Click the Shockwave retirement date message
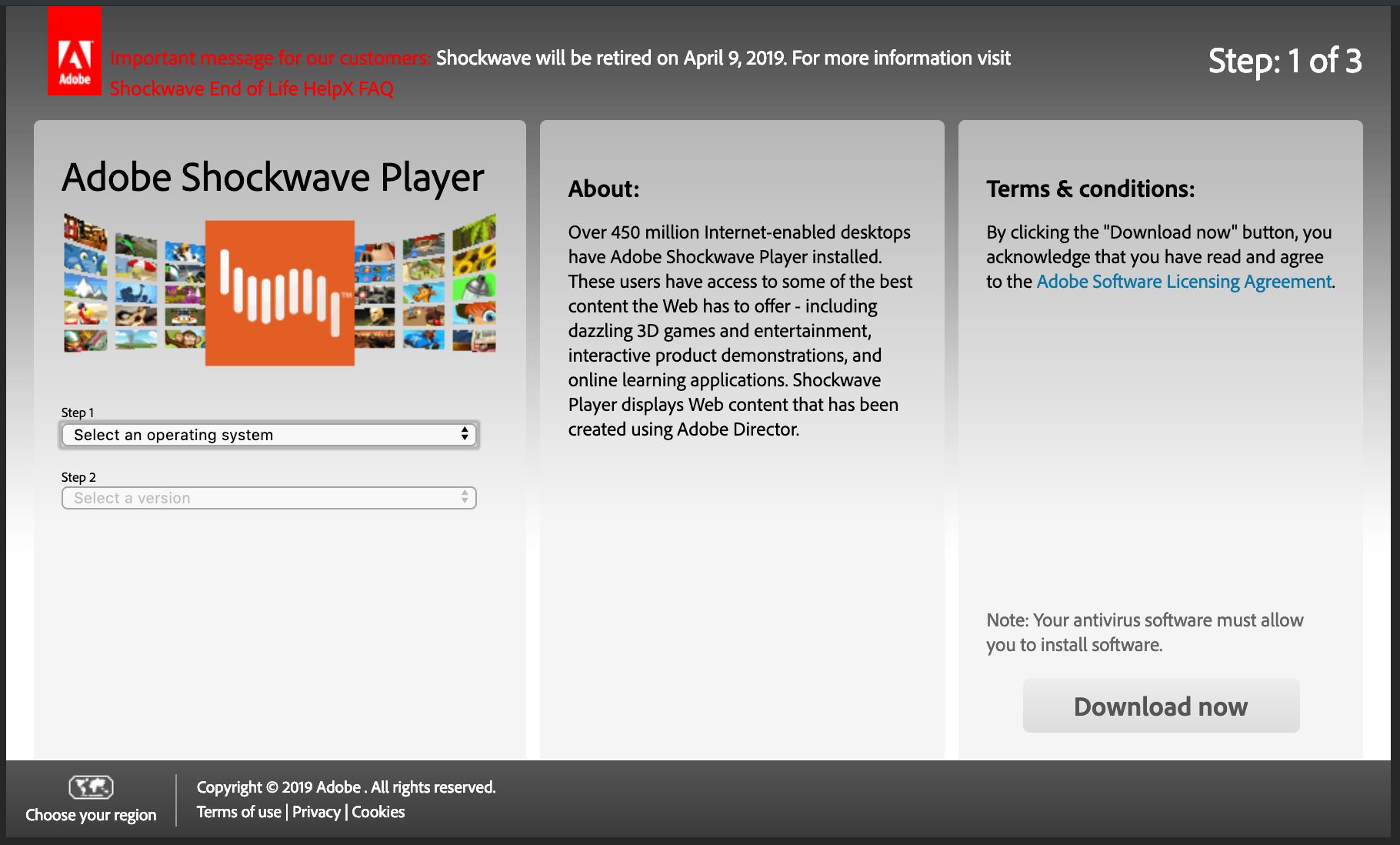Image resolution: width=1400 pixels, height=845 pixels. pyautogui.click(x=723, y=58)
